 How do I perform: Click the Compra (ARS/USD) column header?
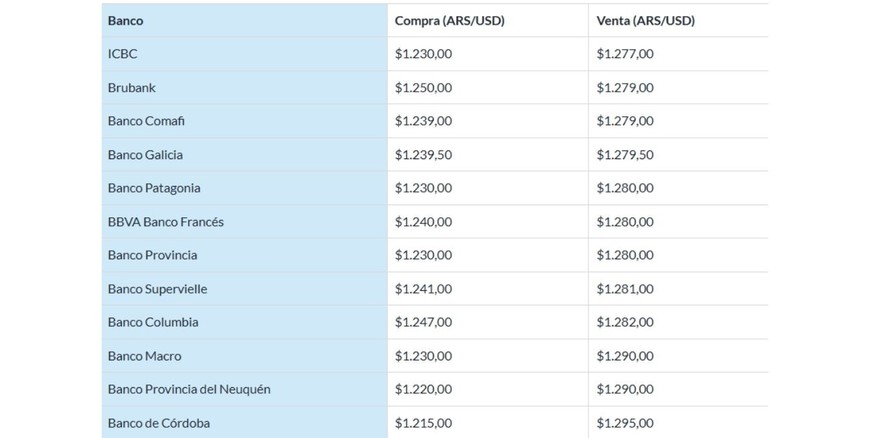point(449,20)
